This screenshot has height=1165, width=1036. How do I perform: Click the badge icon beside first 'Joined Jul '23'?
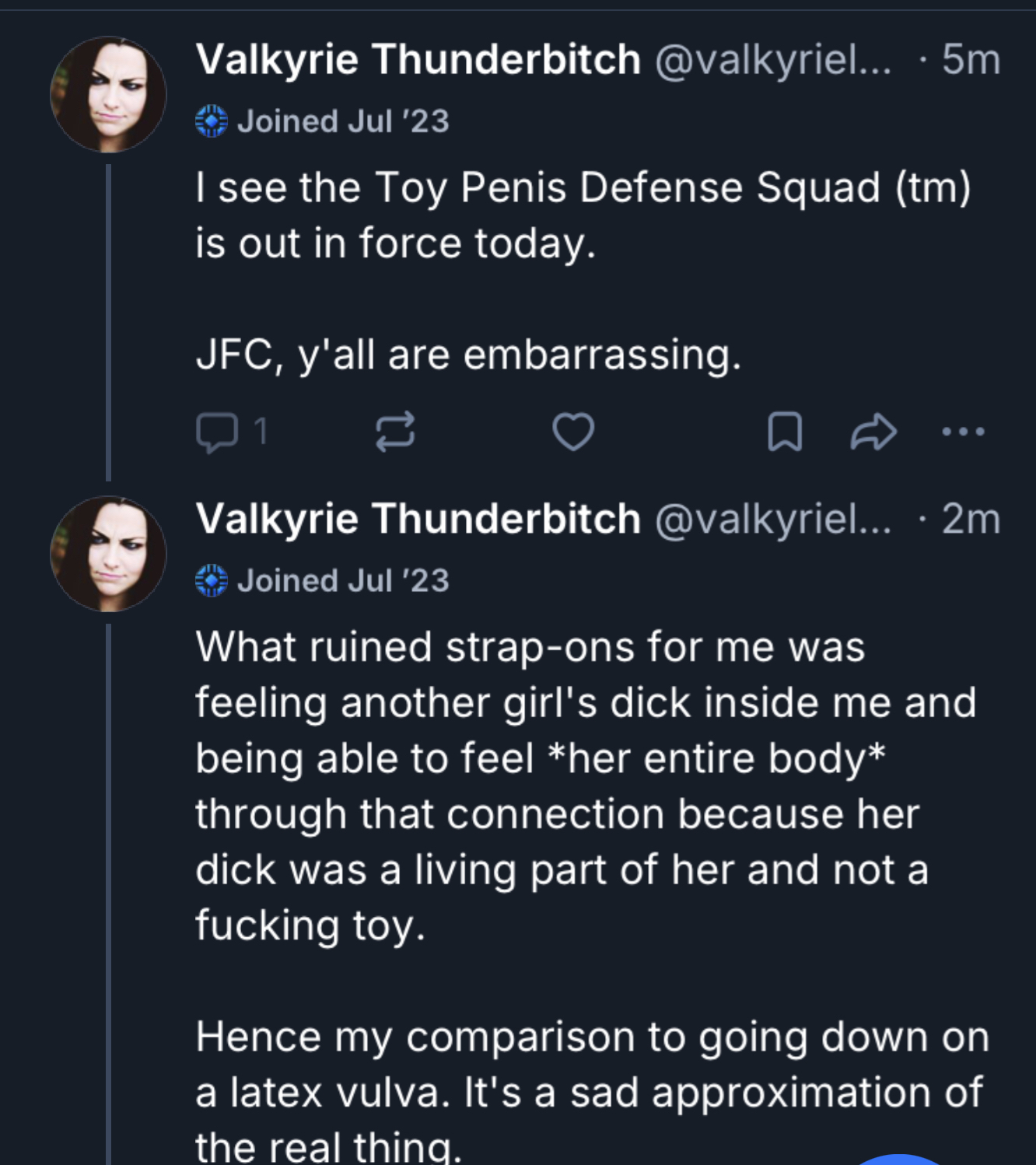(212, 122)
